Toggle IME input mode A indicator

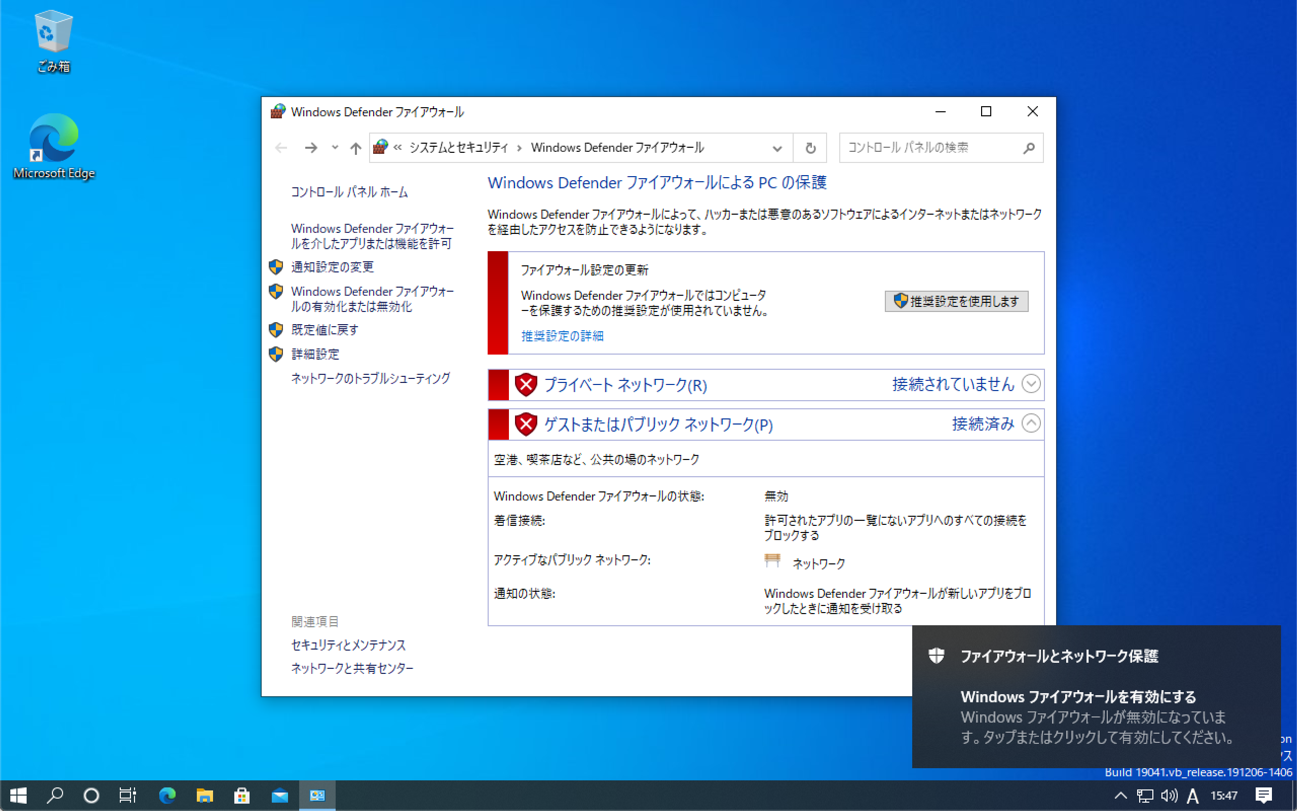pyautogui.click(x=1193, y=796)
